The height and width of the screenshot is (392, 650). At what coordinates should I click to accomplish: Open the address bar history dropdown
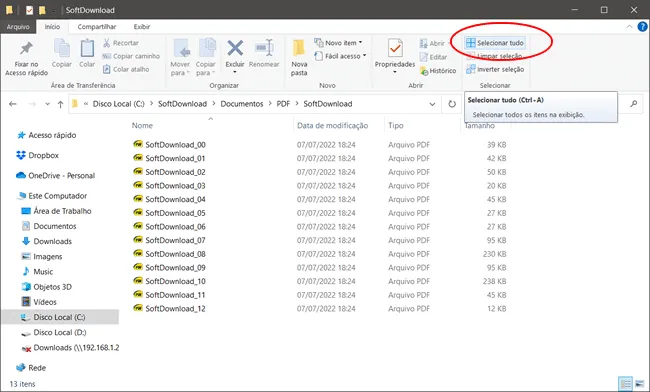tap(432, 104)
